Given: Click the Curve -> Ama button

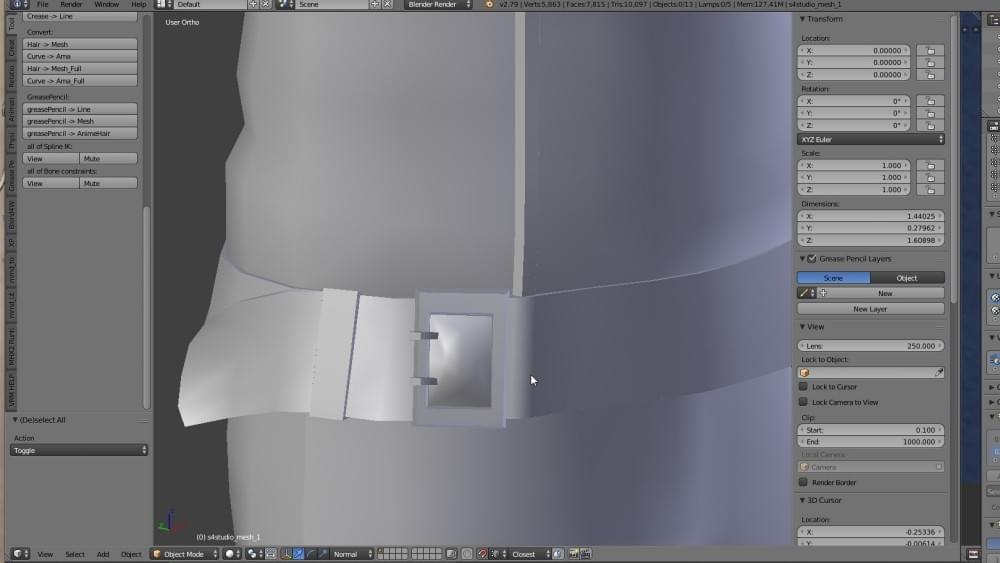Looking at the screenshot, I should coord(80,56).
